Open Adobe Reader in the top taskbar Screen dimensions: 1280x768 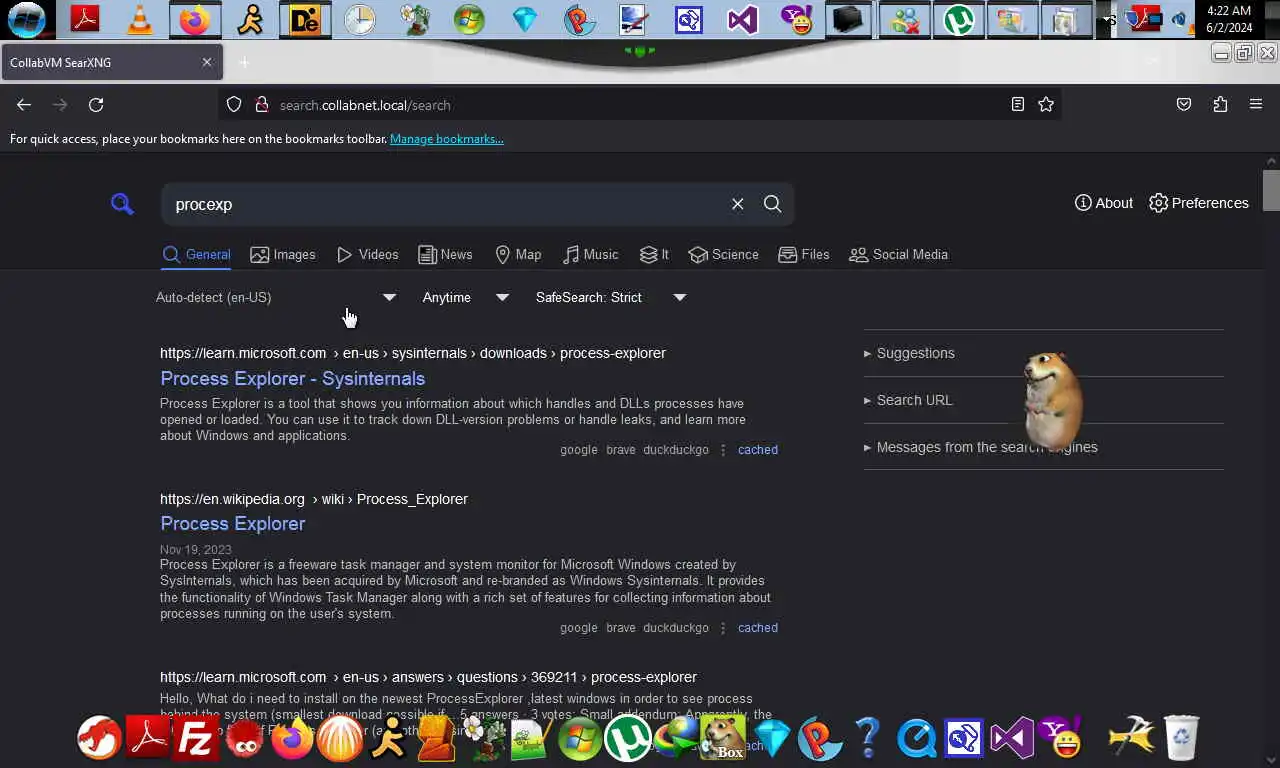[x=85, y=19]
